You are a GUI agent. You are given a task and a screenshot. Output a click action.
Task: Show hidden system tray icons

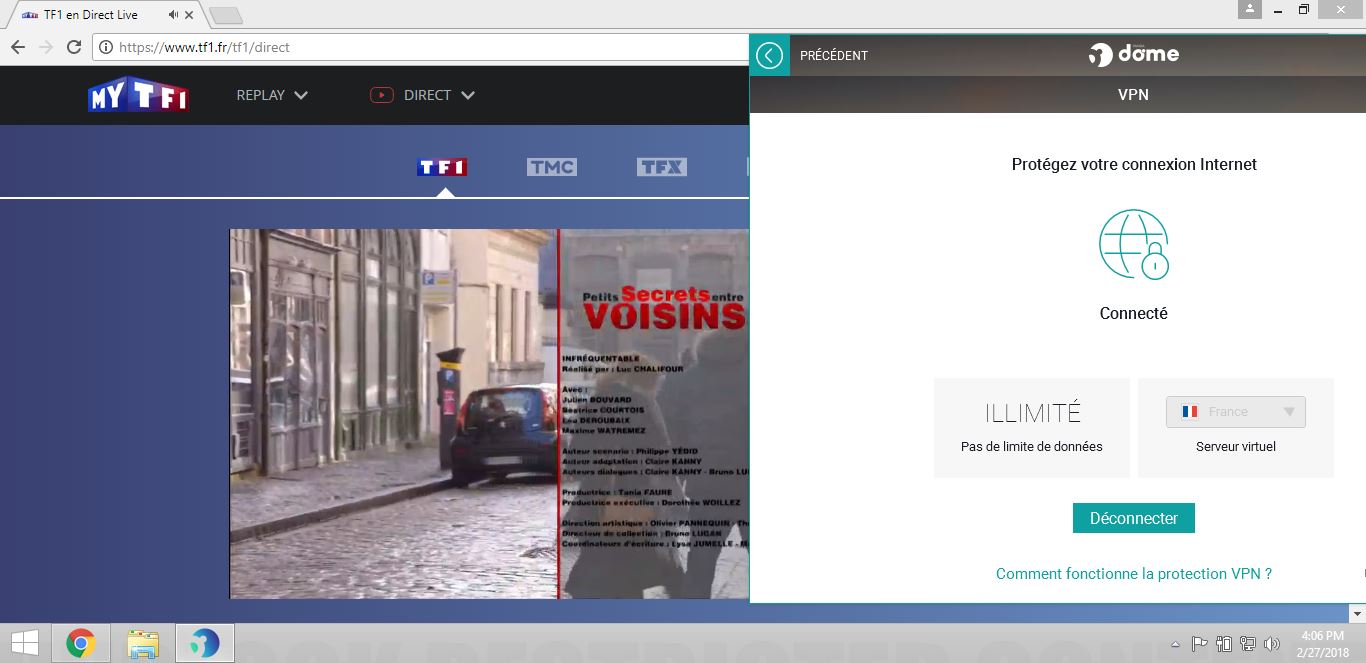pyautogui.click(x=1176, y=644)
